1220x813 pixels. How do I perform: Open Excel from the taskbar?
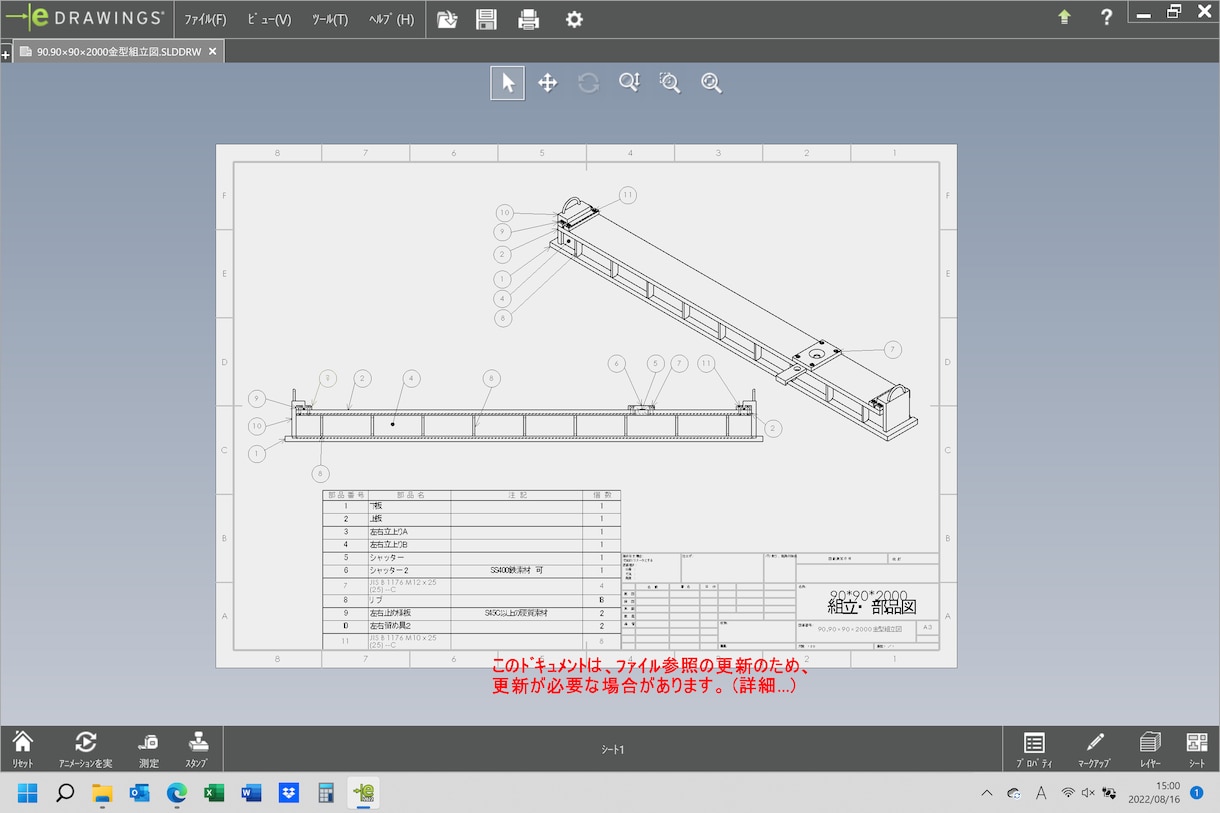click(214, 793)
